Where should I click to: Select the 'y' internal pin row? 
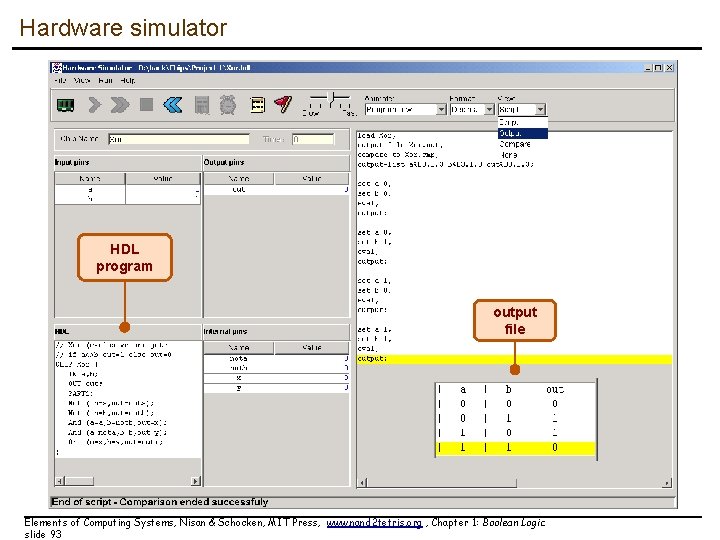[x=276, y=388]
